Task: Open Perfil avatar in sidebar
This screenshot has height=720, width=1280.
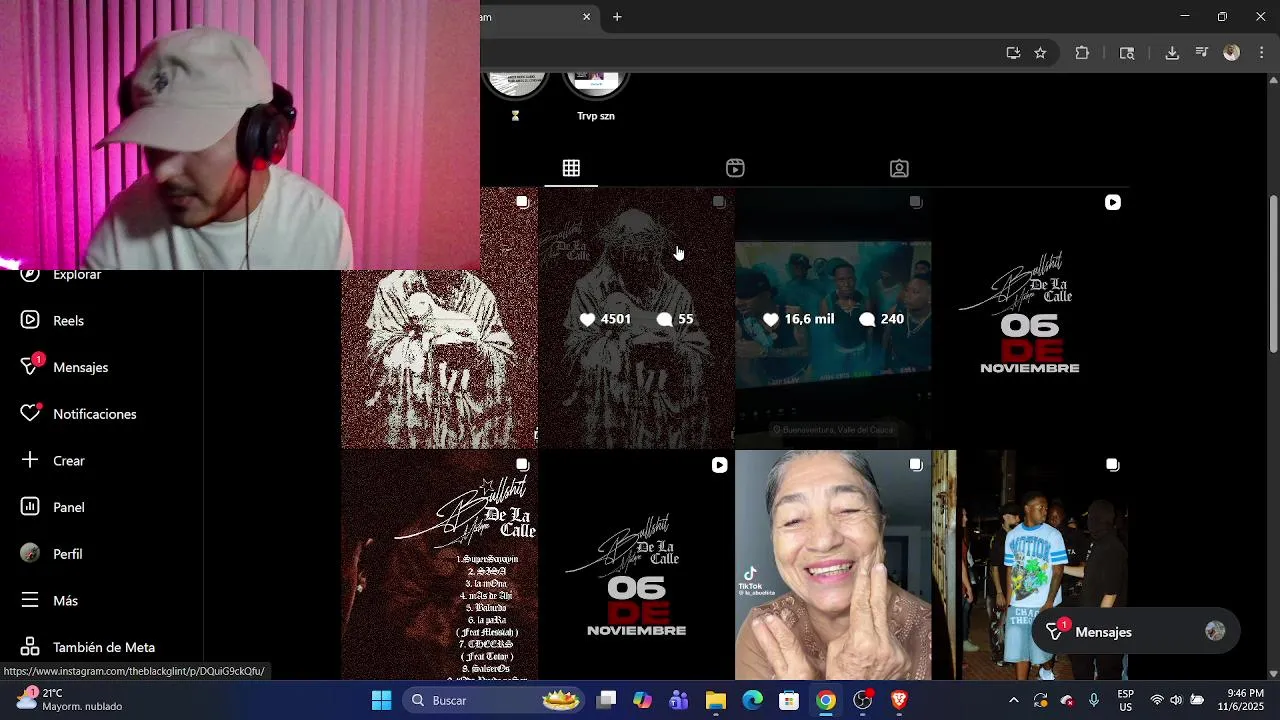Action: [31, 553]
